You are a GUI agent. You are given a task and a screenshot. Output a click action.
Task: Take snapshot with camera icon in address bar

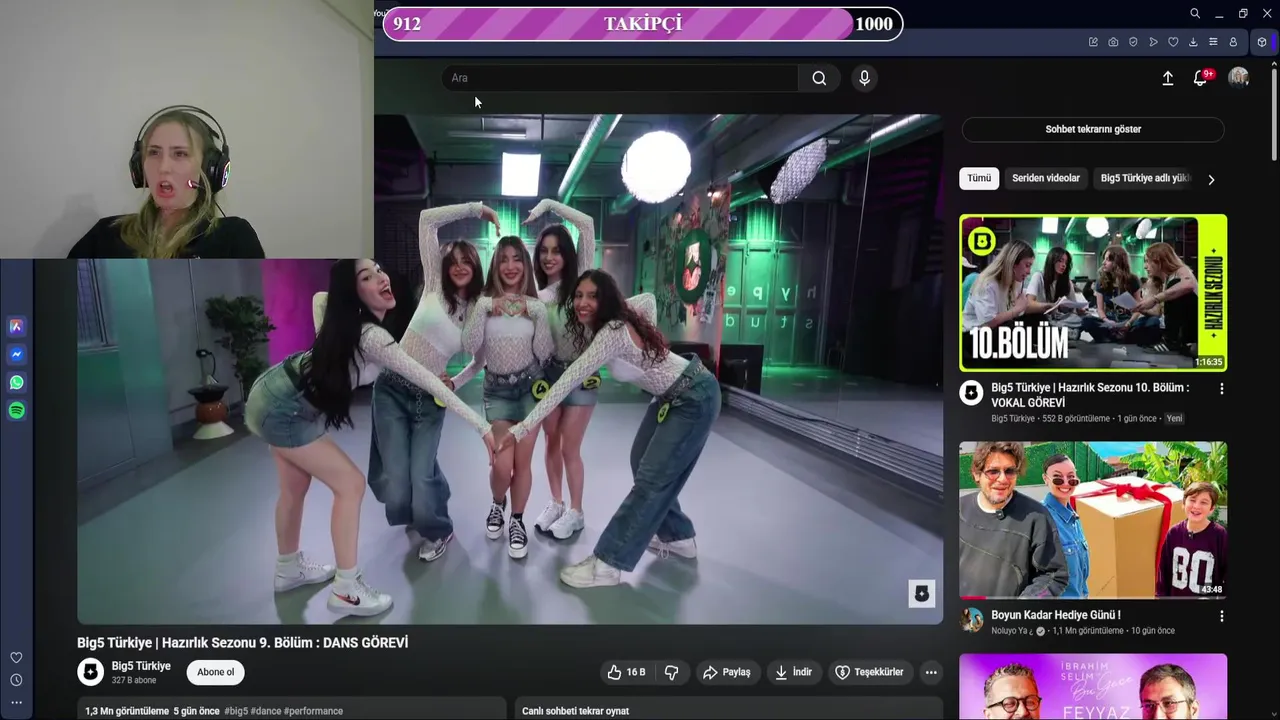[x=1113, y=42]
